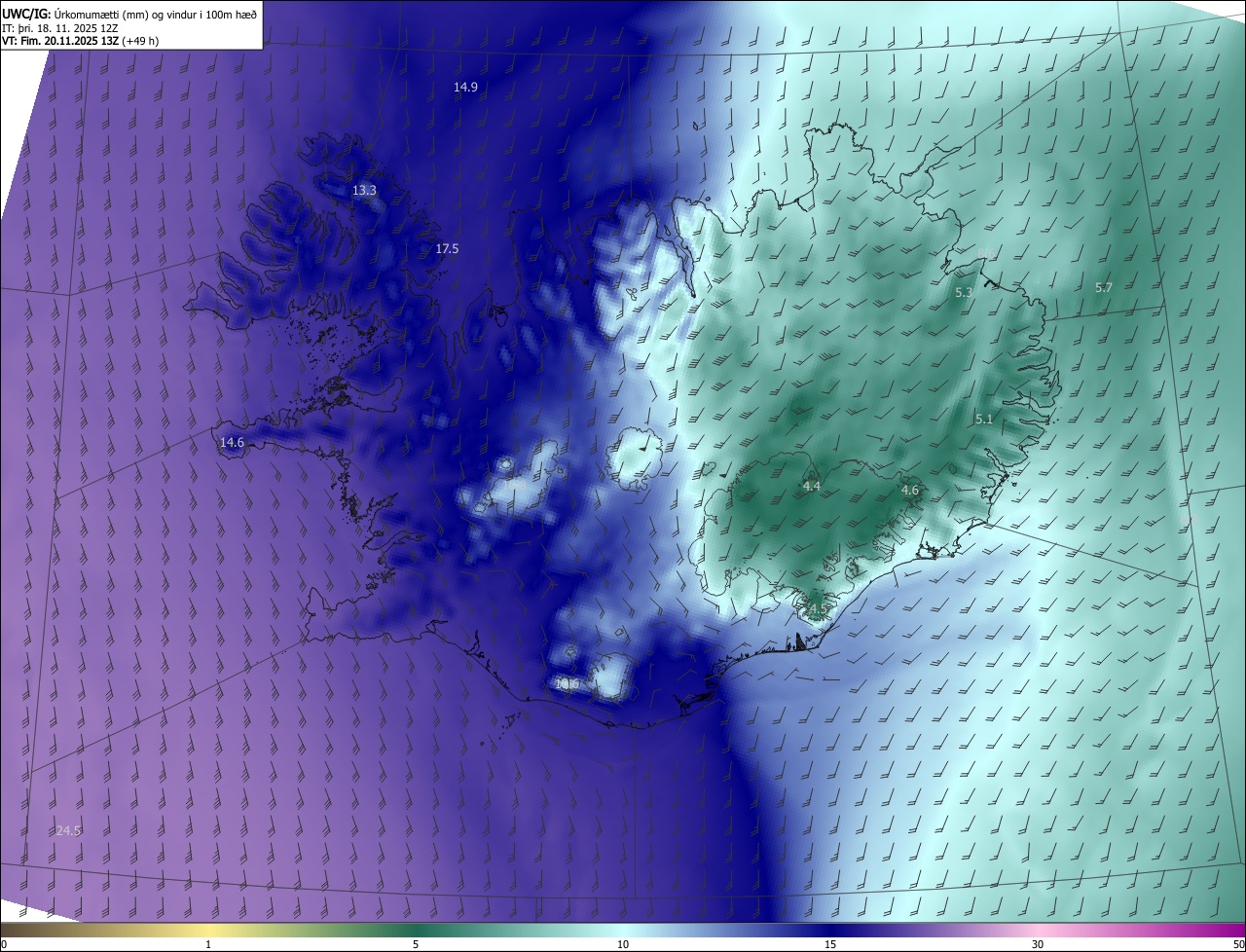Click the 'IT: þri. 18. 11. 2025 12Z' line
The height and width of the screenshot is (952, 1246).
61,27
